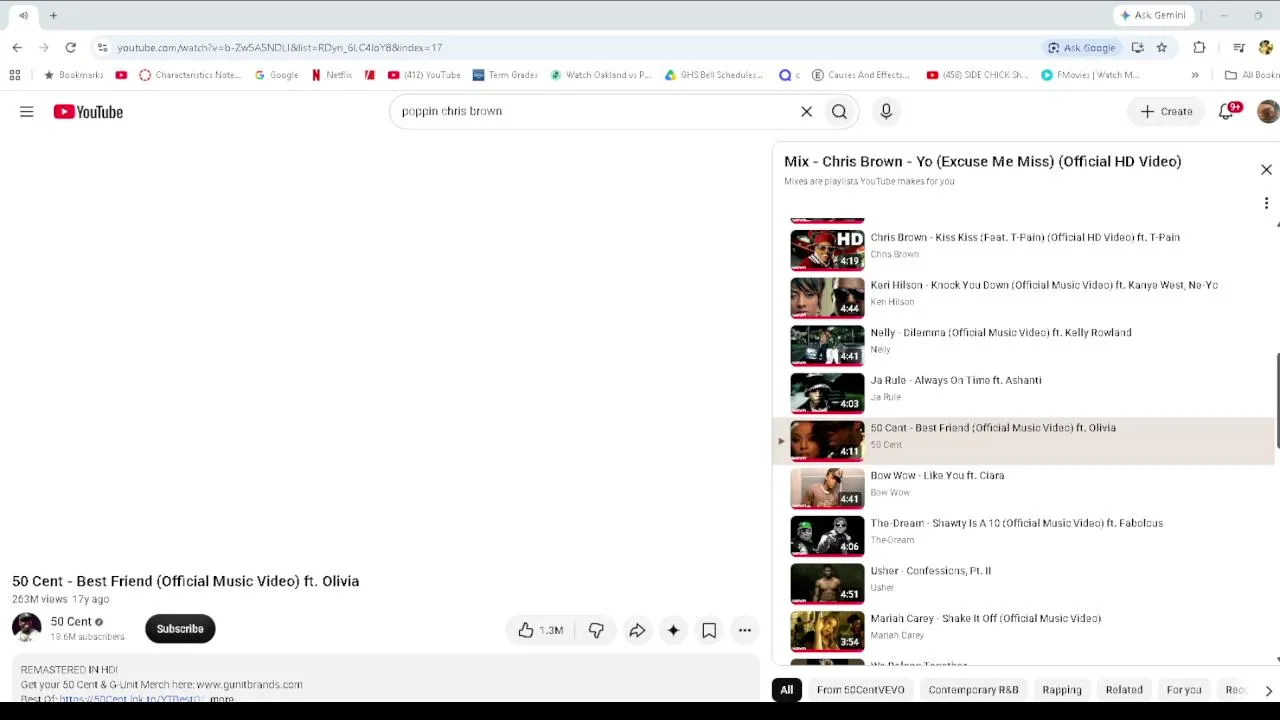Clear the search box with the X
The width and height of the screenshot is (1280, 720).
(x=806, y=112)
